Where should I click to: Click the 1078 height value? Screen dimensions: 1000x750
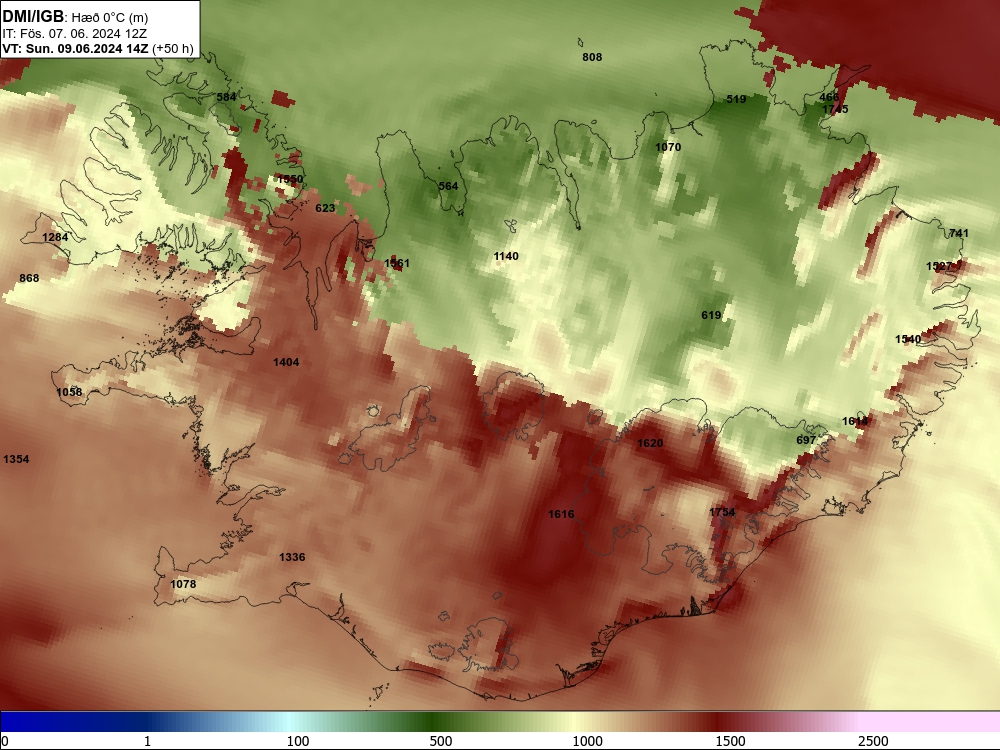[183, 584]
